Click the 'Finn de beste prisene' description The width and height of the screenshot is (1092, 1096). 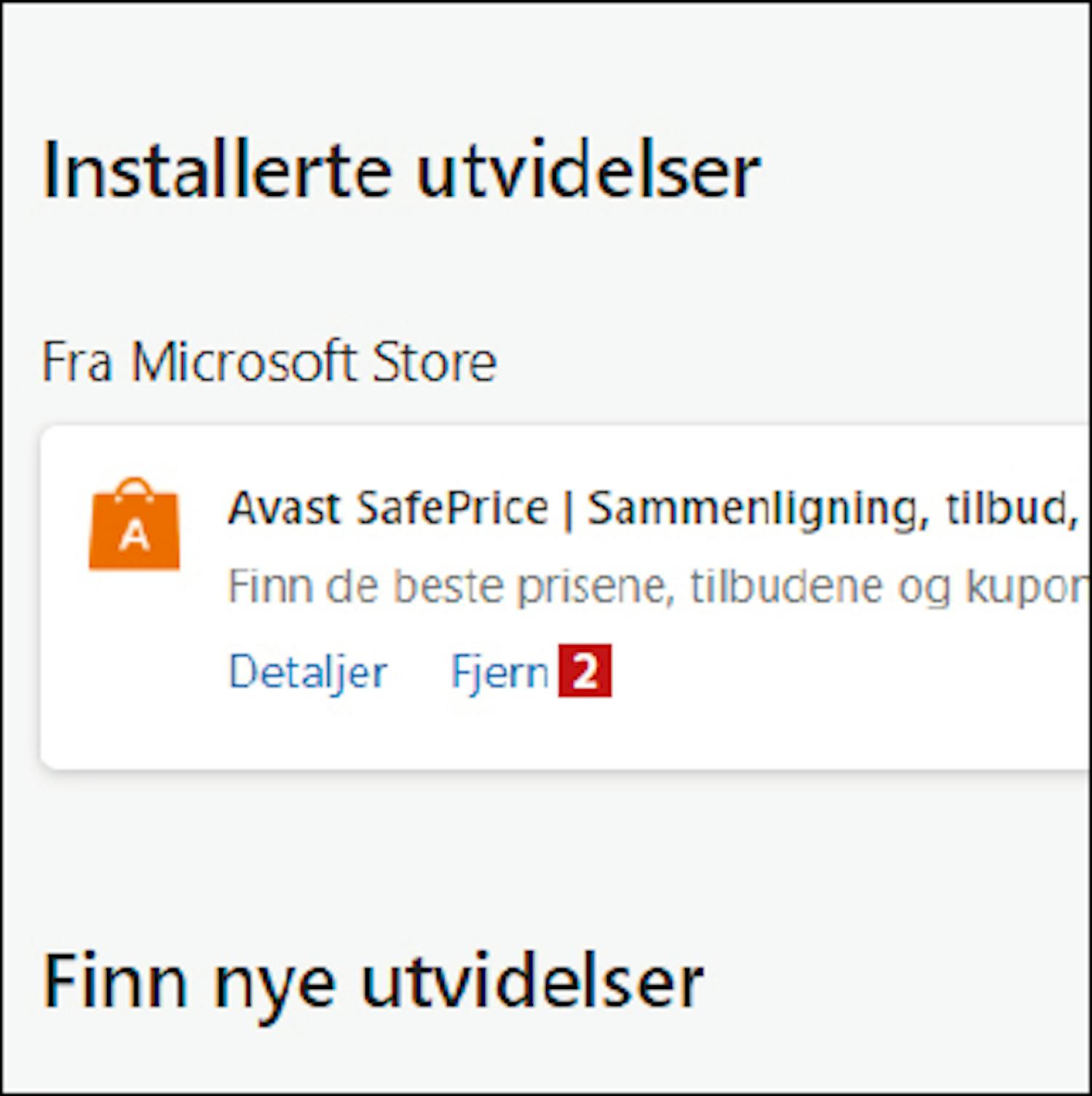[659, 586]
